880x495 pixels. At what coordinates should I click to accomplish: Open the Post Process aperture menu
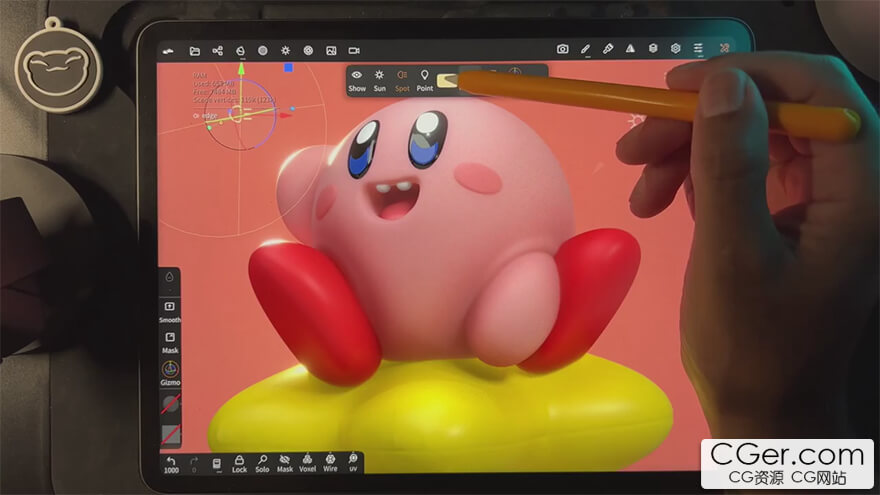[308, 50]
